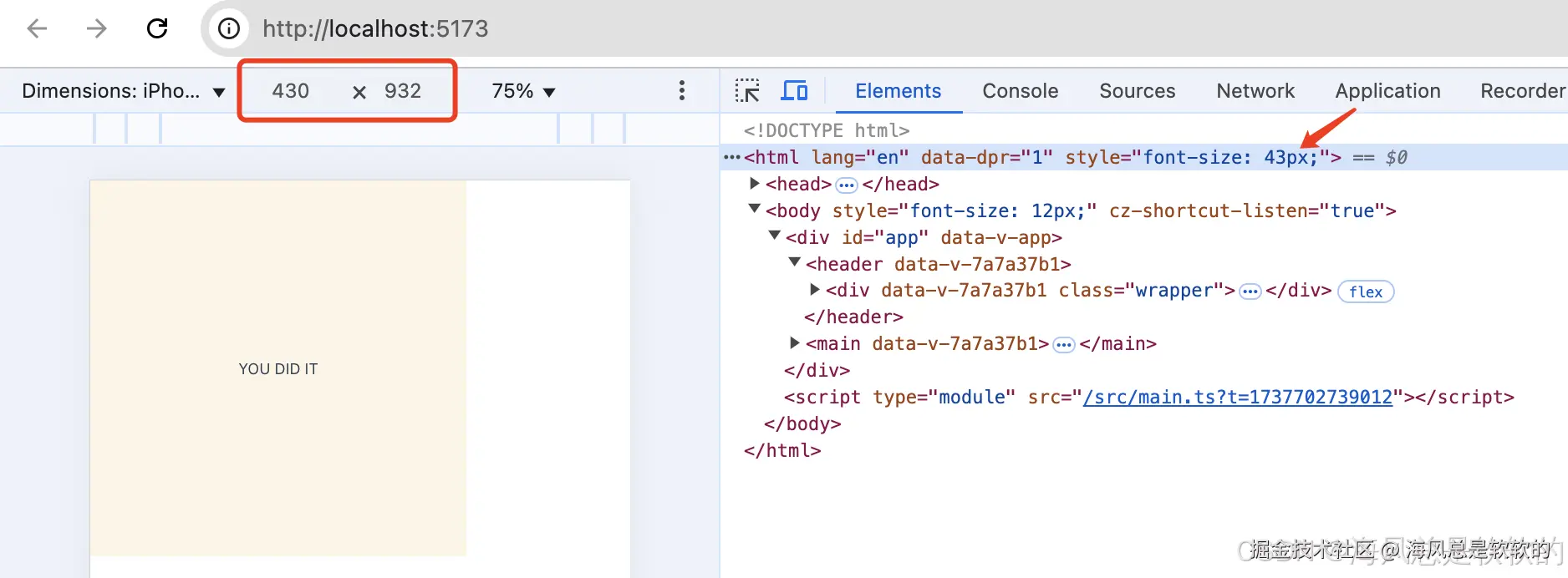Reload the page with the refresh icon
This screenshot has width=1568, height=578.
pos(157,28)
